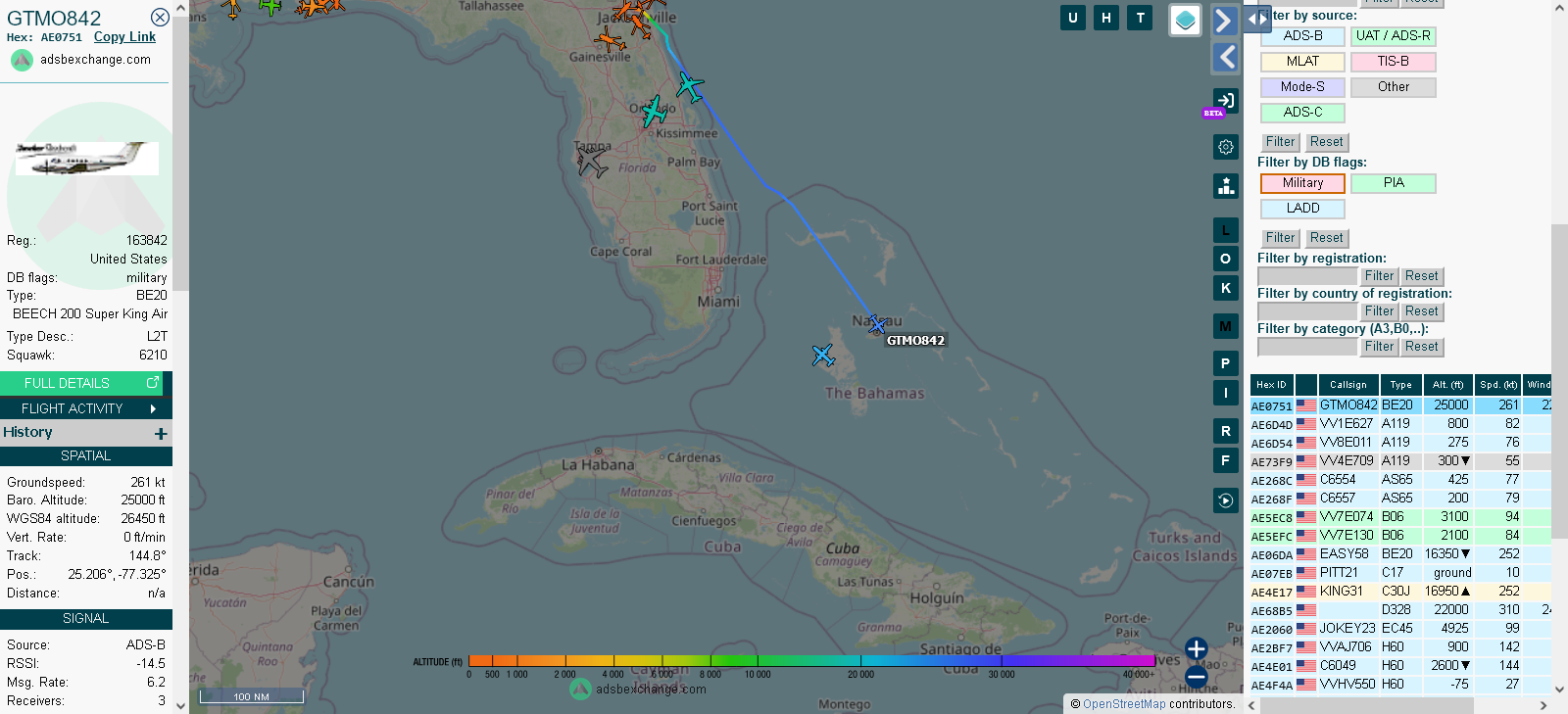1568x714 pixels.
Task: Toggle the LADD DB flag filter
Action: coord(1302,209)
